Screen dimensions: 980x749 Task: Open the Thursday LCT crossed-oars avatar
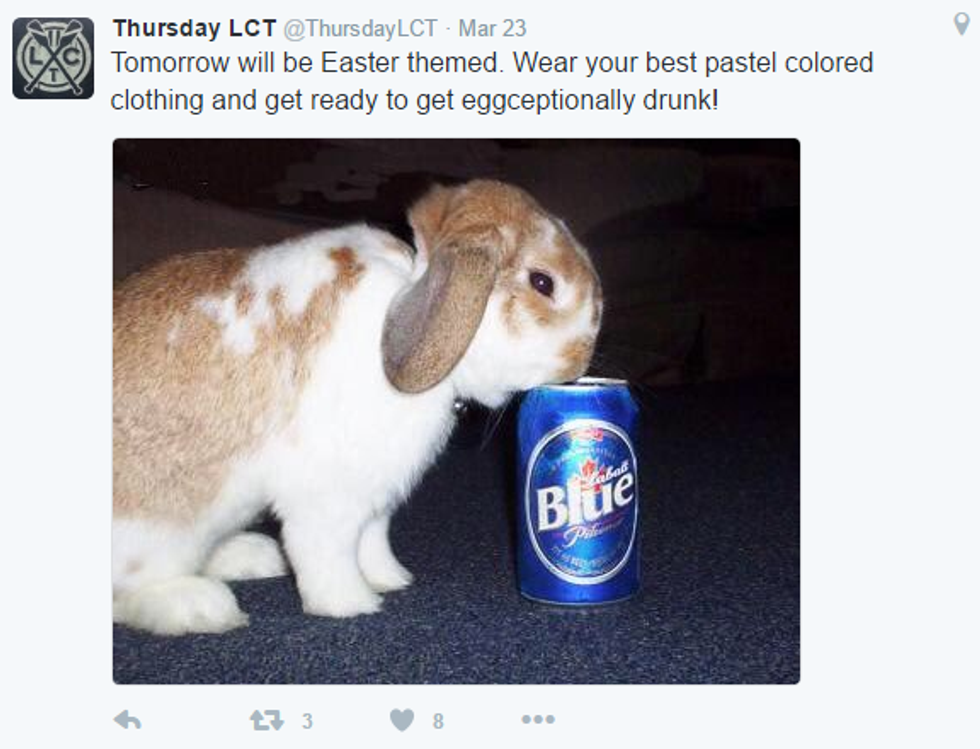53,58
